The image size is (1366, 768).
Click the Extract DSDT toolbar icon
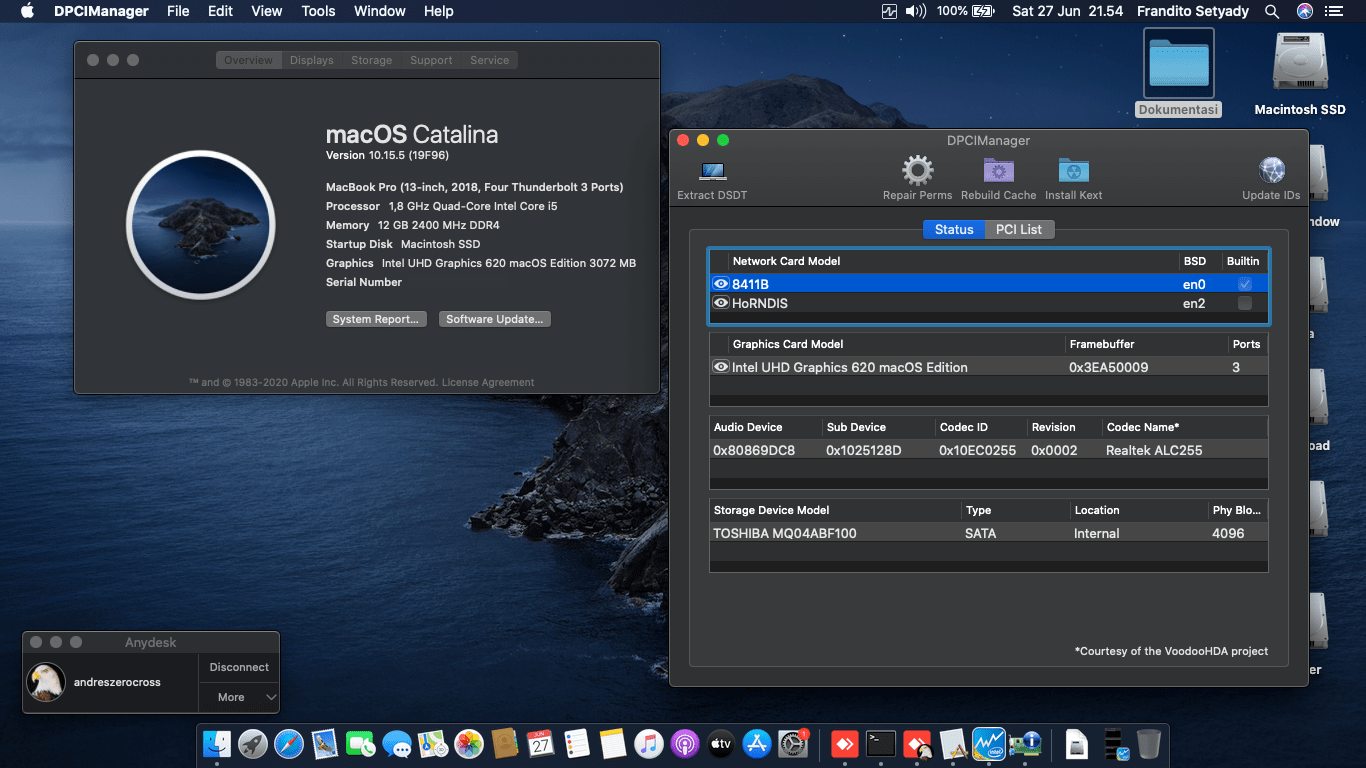click(711, 172)
